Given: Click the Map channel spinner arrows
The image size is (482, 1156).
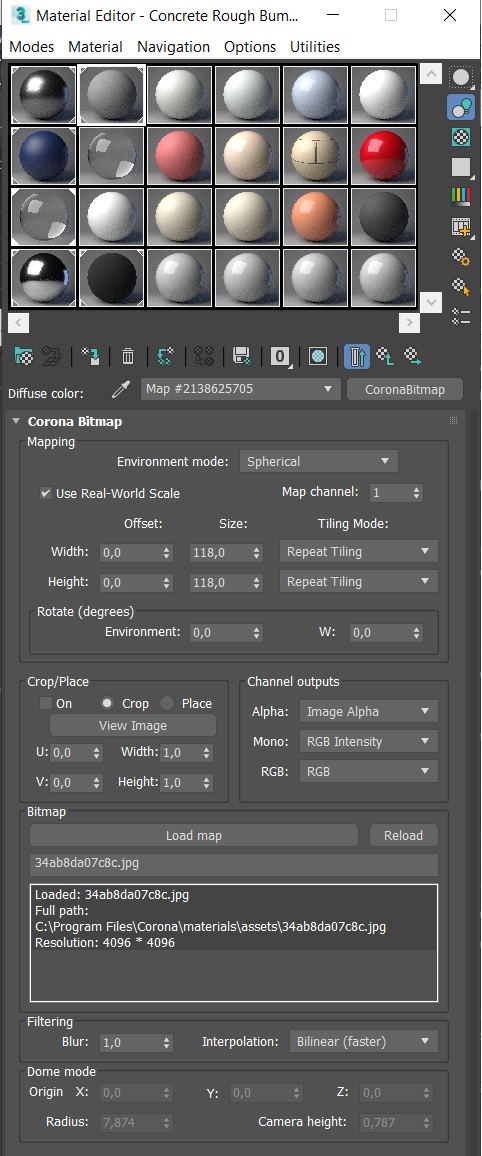Looking at the screenshot, I should (417, 492).
